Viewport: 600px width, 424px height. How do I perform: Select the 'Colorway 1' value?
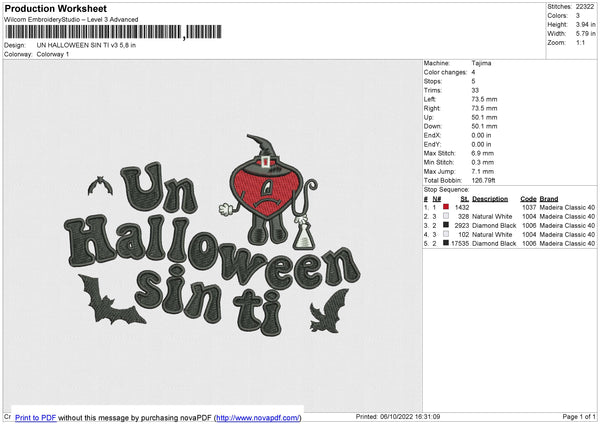53,54
